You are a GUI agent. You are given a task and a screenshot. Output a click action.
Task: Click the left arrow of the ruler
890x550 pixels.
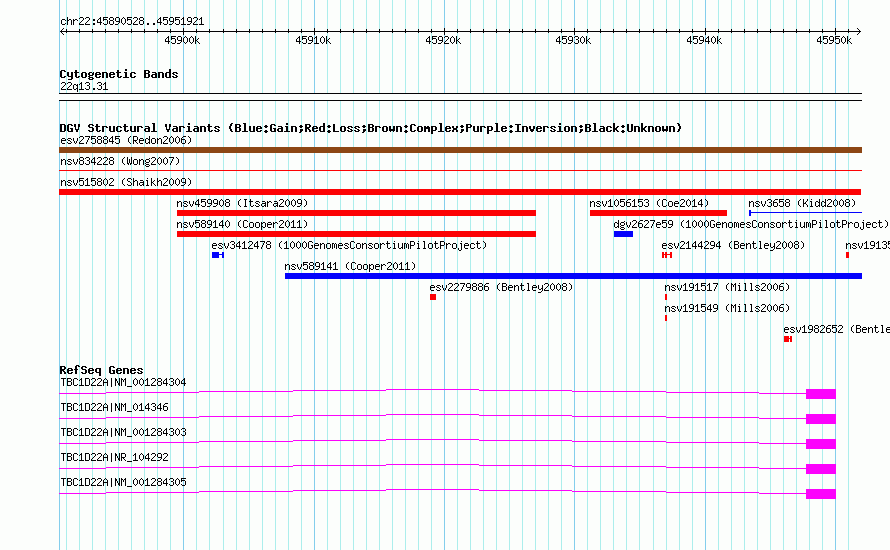[x=62, y=31]
